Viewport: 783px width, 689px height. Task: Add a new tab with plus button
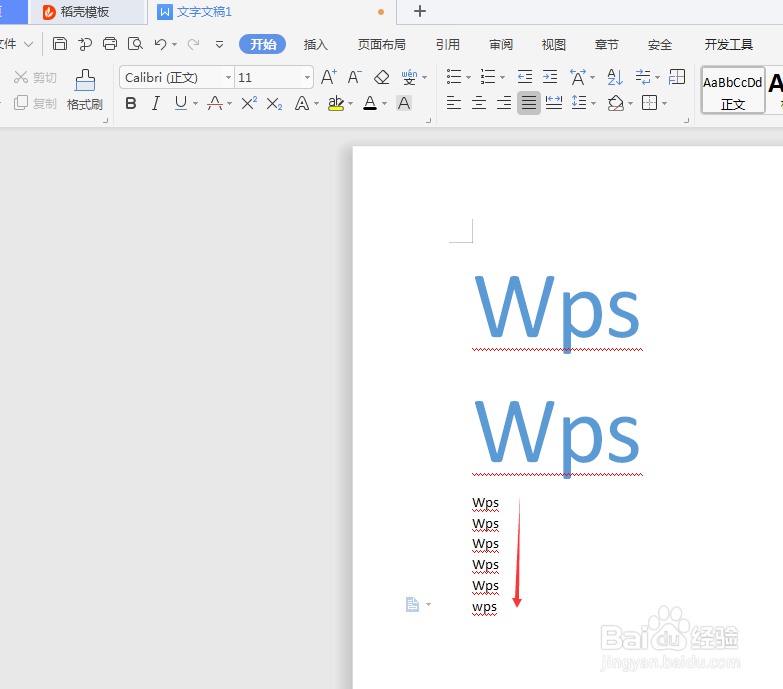(x=420, y=11)
